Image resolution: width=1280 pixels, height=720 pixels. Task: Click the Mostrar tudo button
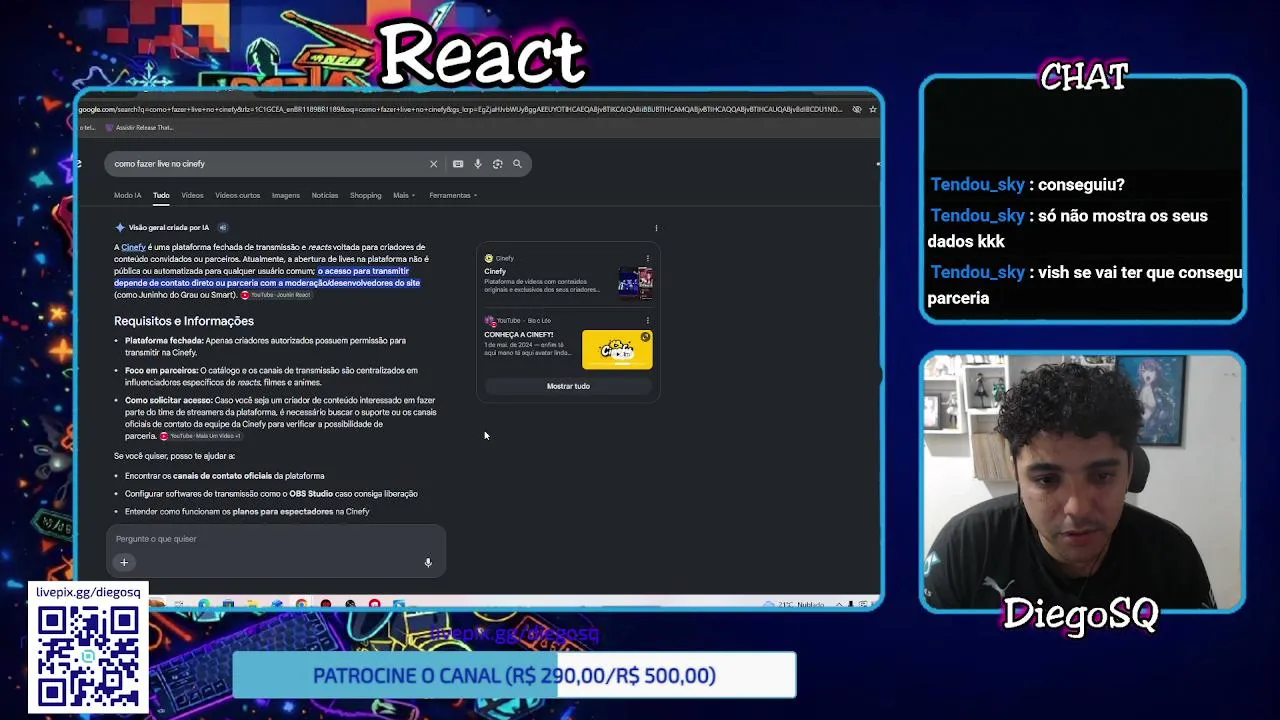pyautogui.click(x=568, y=386)
